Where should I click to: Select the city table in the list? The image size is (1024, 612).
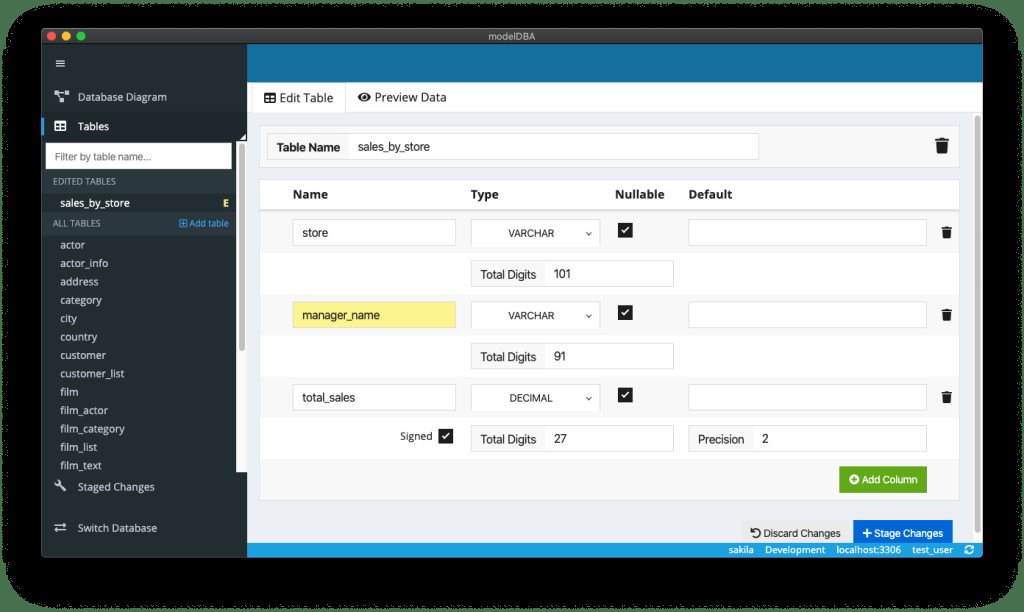click(69, 319)
